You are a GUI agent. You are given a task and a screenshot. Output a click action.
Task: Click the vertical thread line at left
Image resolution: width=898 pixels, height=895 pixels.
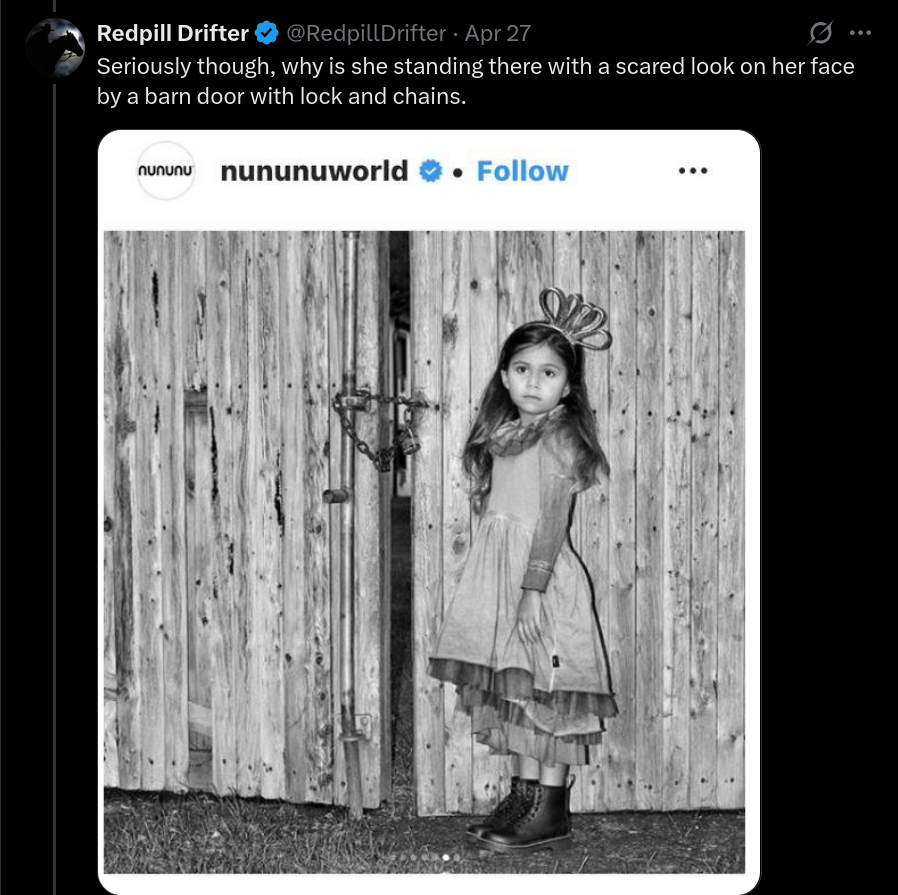(x=55, y=487)
